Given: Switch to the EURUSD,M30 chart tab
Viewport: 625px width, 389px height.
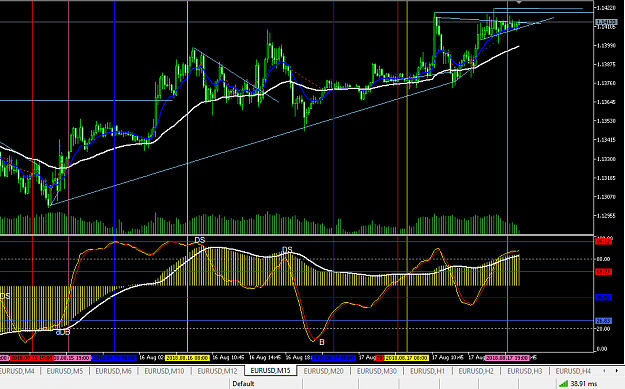Looking at the screenshot, I should [x=376, y=371].
